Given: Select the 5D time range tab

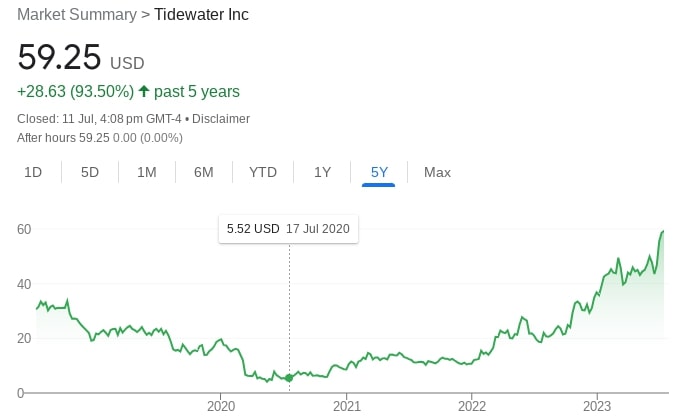Looking at the screenshot, I should [90, 172].
